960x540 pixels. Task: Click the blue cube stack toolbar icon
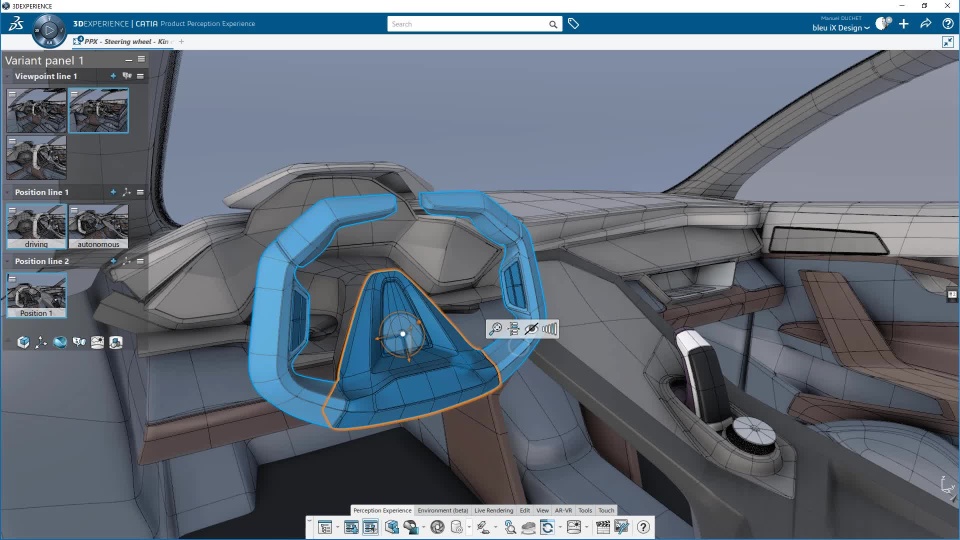pyautogui.click(x=392, y=527)
